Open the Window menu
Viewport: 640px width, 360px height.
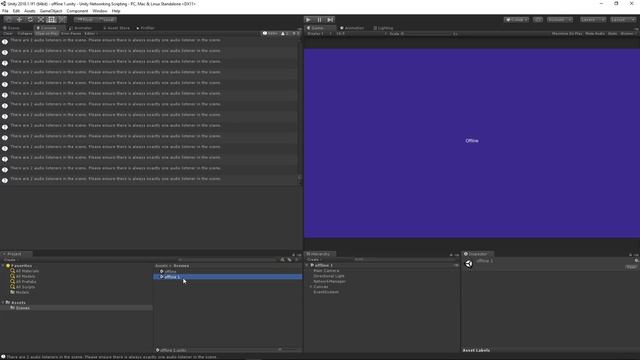point(100,11)
